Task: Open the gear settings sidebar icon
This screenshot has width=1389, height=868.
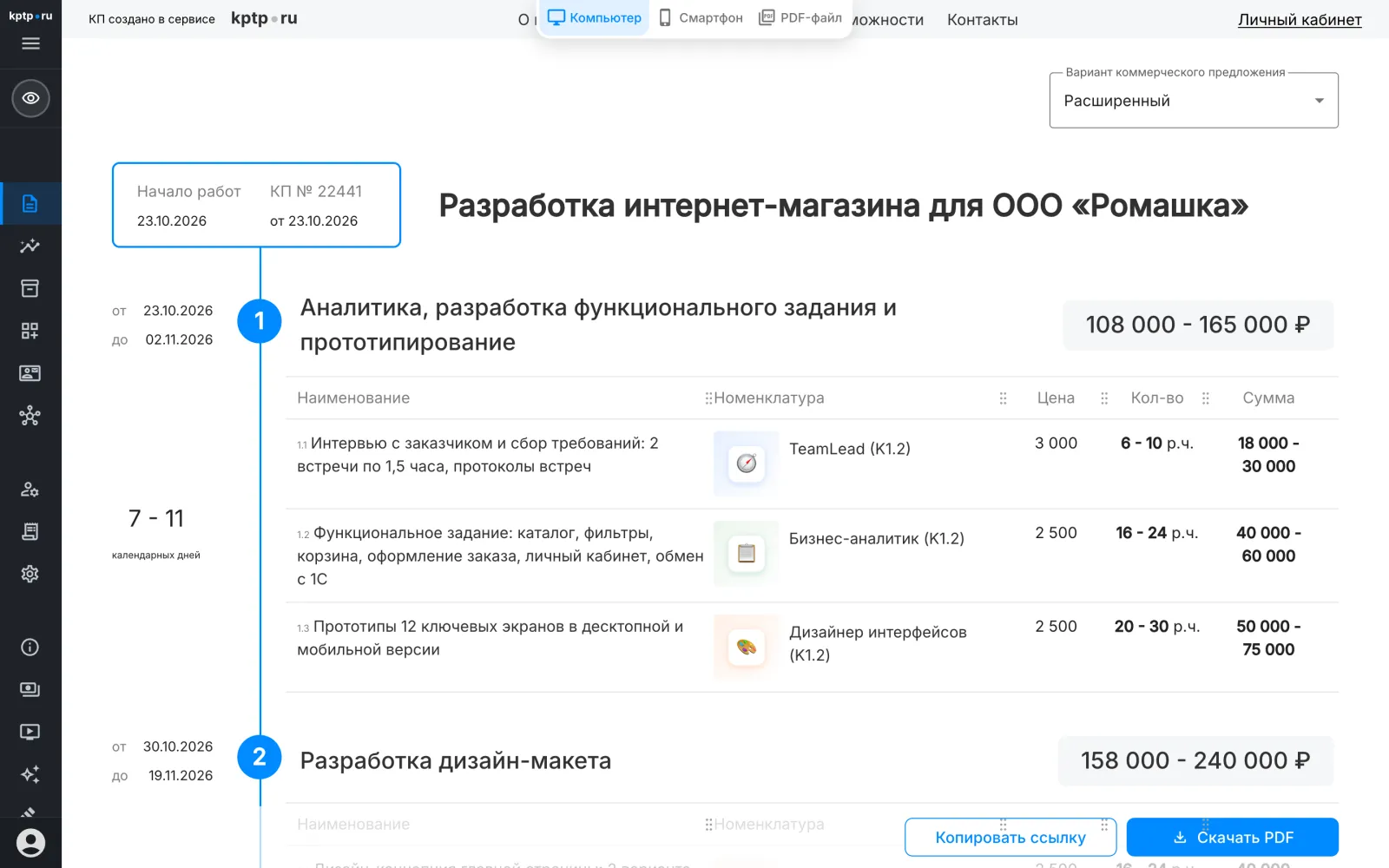Action: (30, 574)
